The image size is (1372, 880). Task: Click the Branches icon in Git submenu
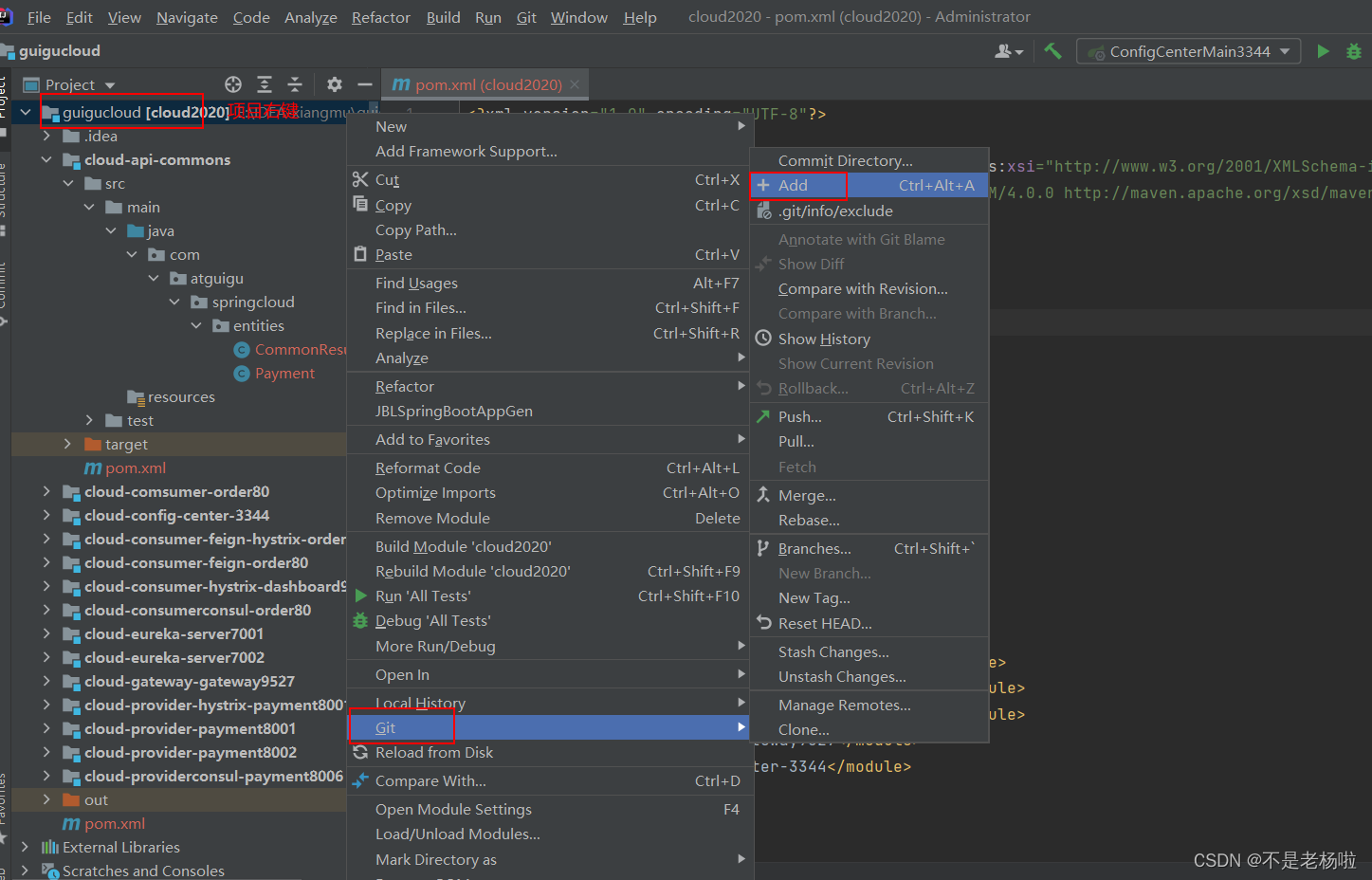pos(763,548)
